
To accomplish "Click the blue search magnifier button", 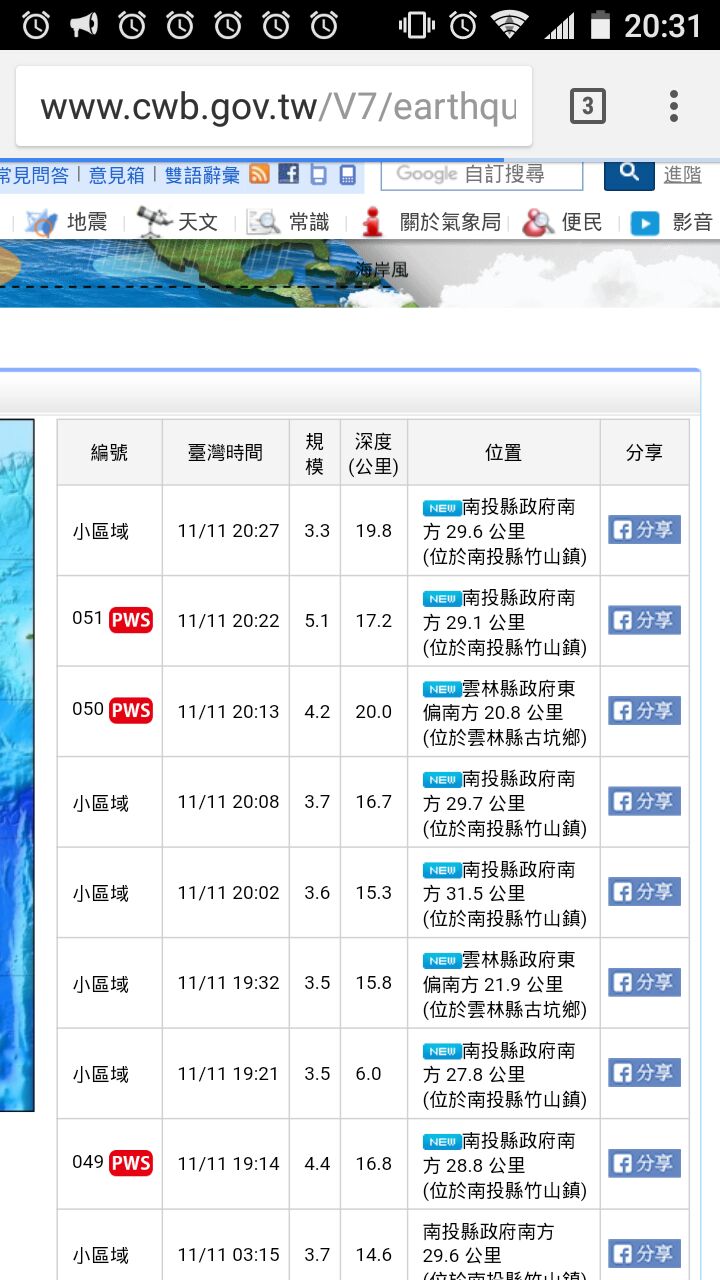I will pos(629,173).
